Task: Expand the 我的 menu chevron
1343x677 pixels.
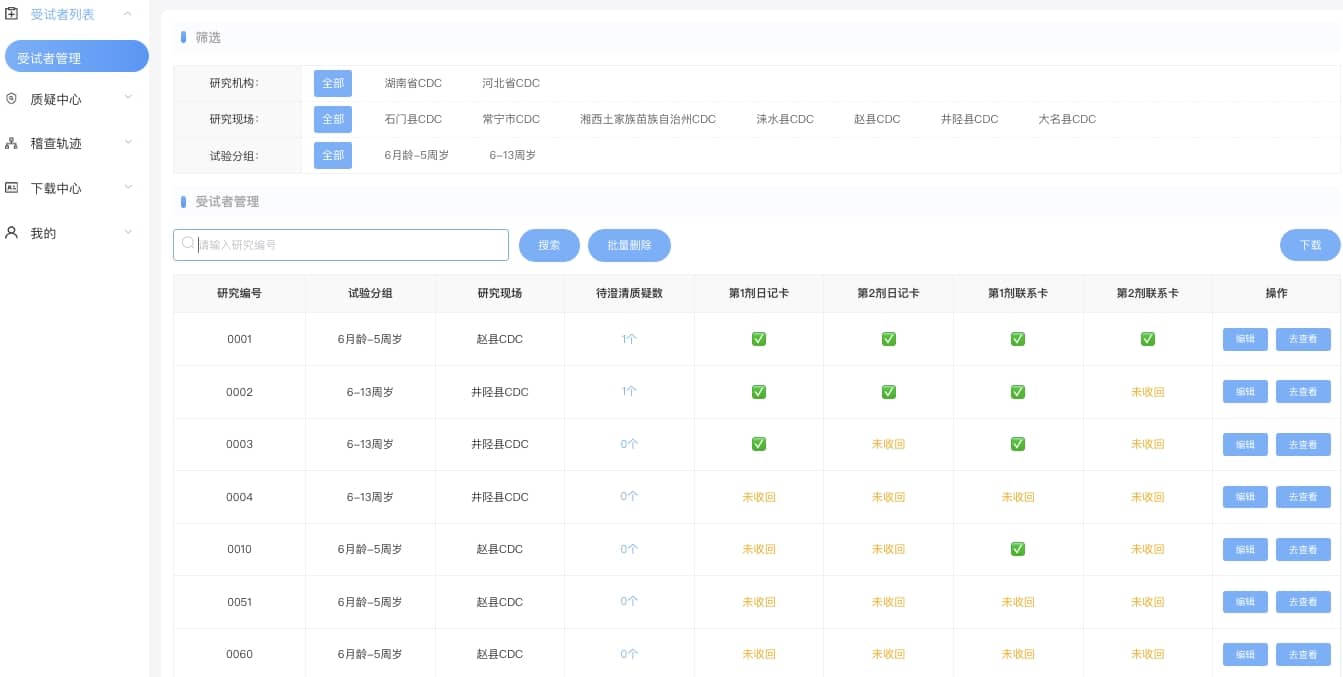Action: click(x=128, y=233)
